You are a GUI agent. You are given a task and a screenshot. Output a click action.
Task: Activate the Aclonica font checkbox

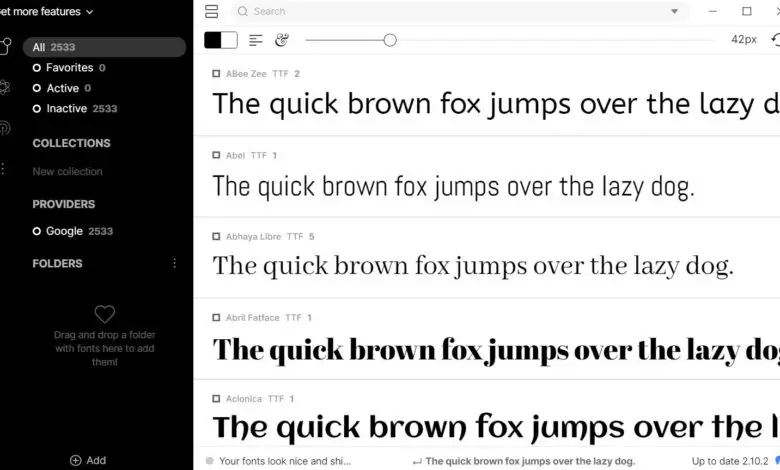[x=216, y=399]
